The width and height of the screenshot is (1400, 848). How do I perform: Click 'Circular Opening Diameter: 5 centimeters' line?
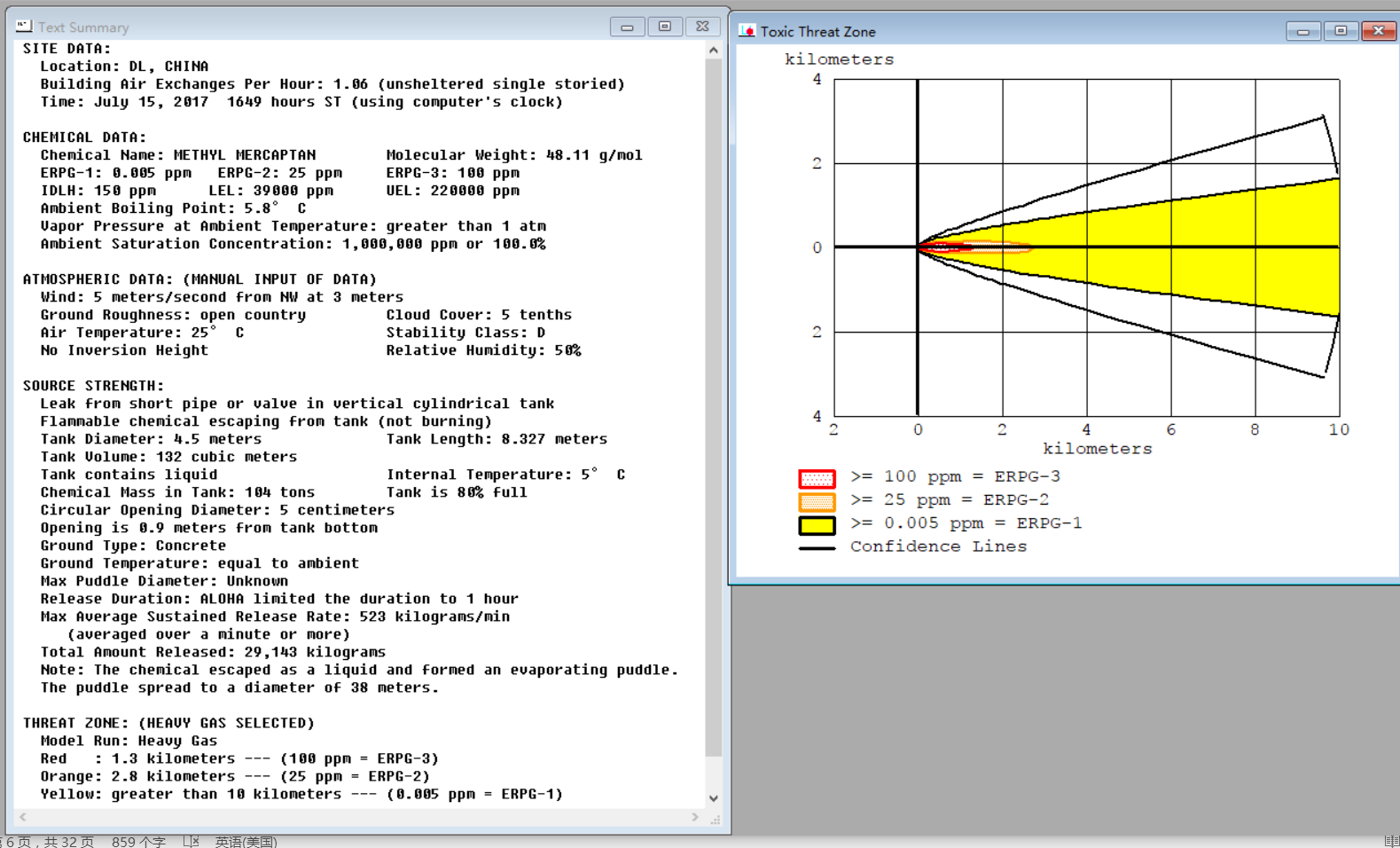click(217, 510)
